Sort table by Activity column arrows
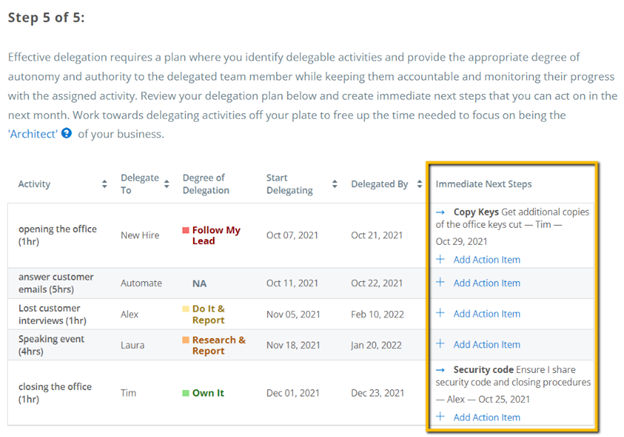624x437 pixels. pos(104,184)
